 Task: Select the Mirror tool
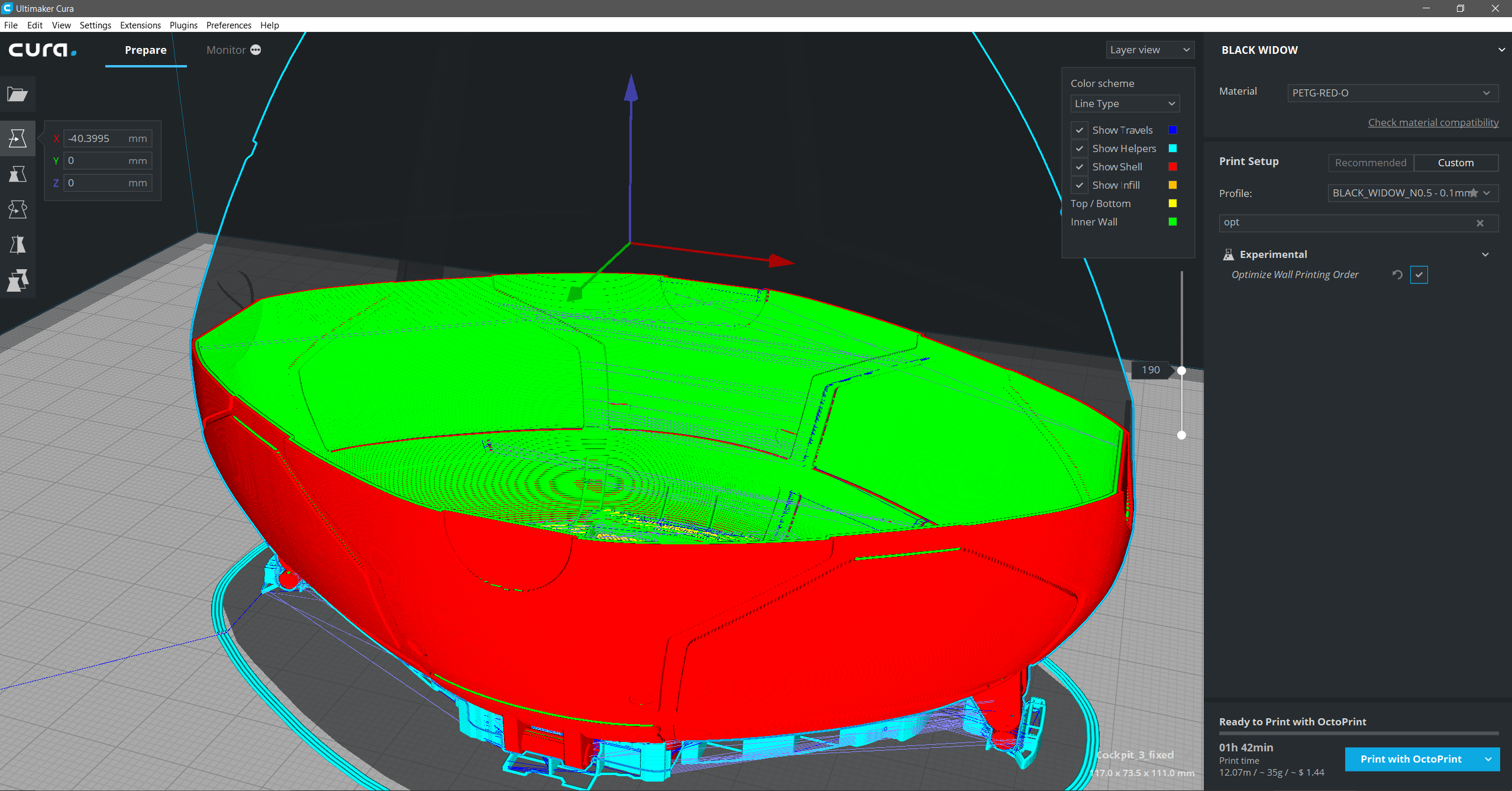click(18, 244)
